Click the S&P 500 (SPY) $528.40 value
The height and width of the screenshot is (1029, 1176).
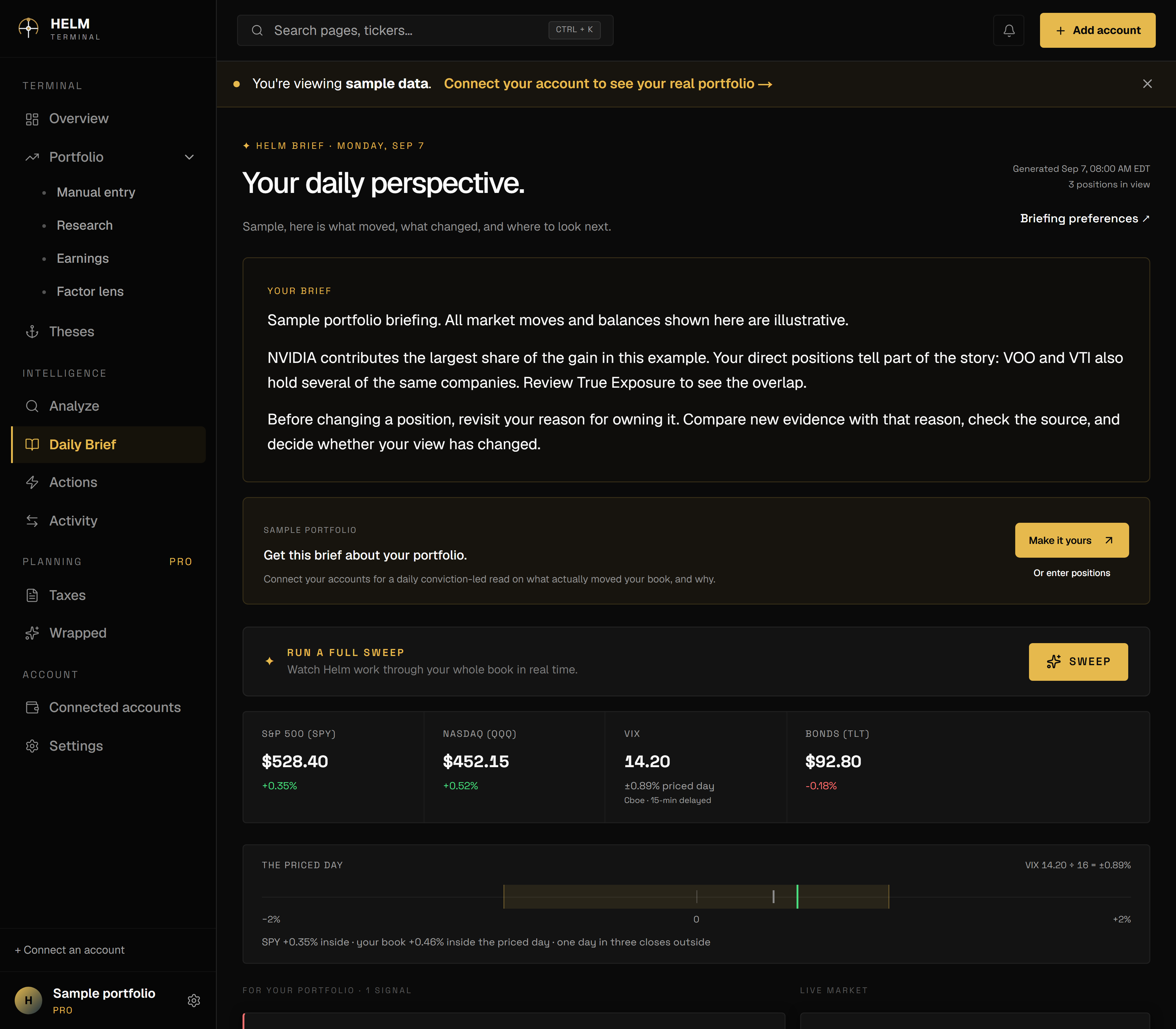pos(295,761)
